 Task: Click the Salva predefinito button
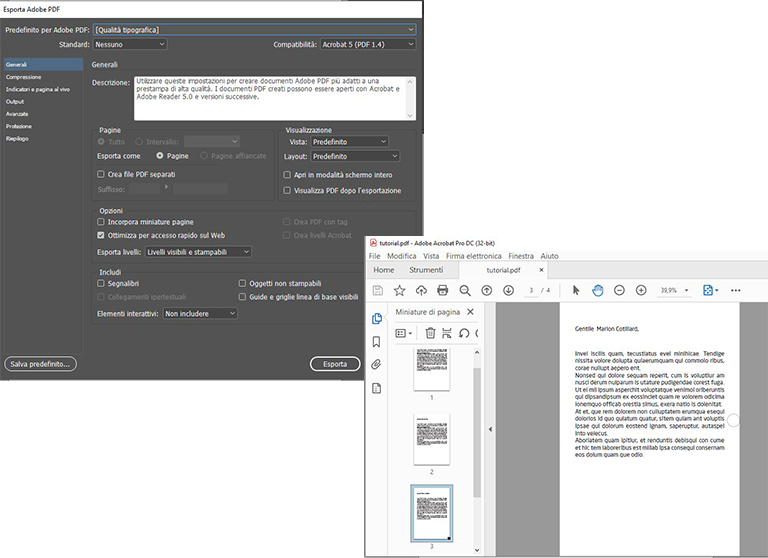click(x=40, y=364)
